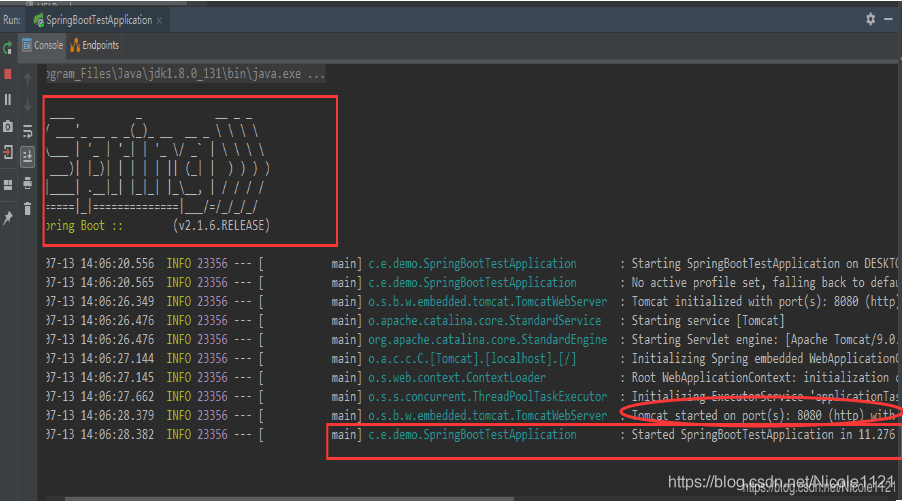Viewport: 903px width, 501px height.
Task: Click the 14:06:28.382 timestamp in the last log line
Action: click(117, 435)
